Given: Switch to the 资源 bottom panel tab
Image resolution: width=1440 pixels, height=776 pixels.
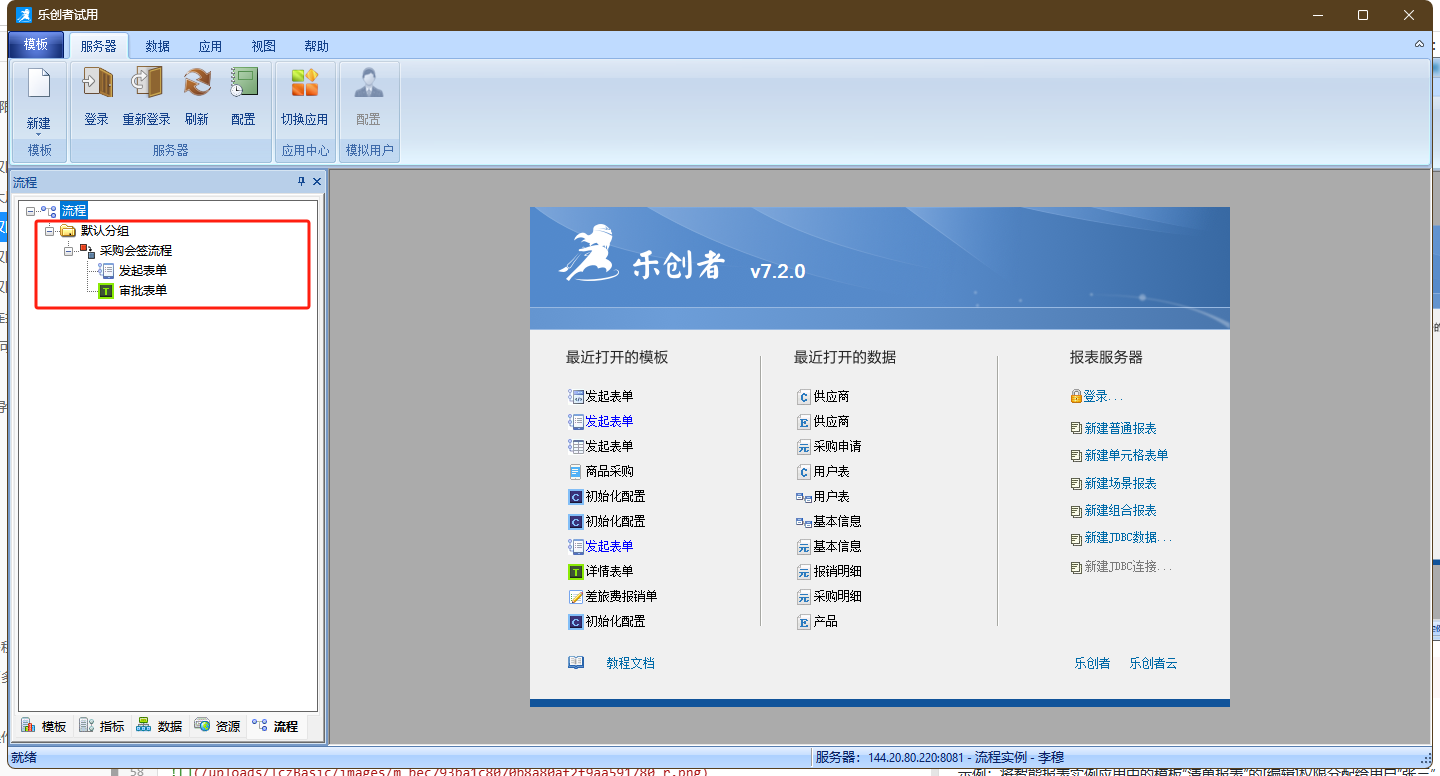Looking at the screenshot, I should tap(217, 726).
